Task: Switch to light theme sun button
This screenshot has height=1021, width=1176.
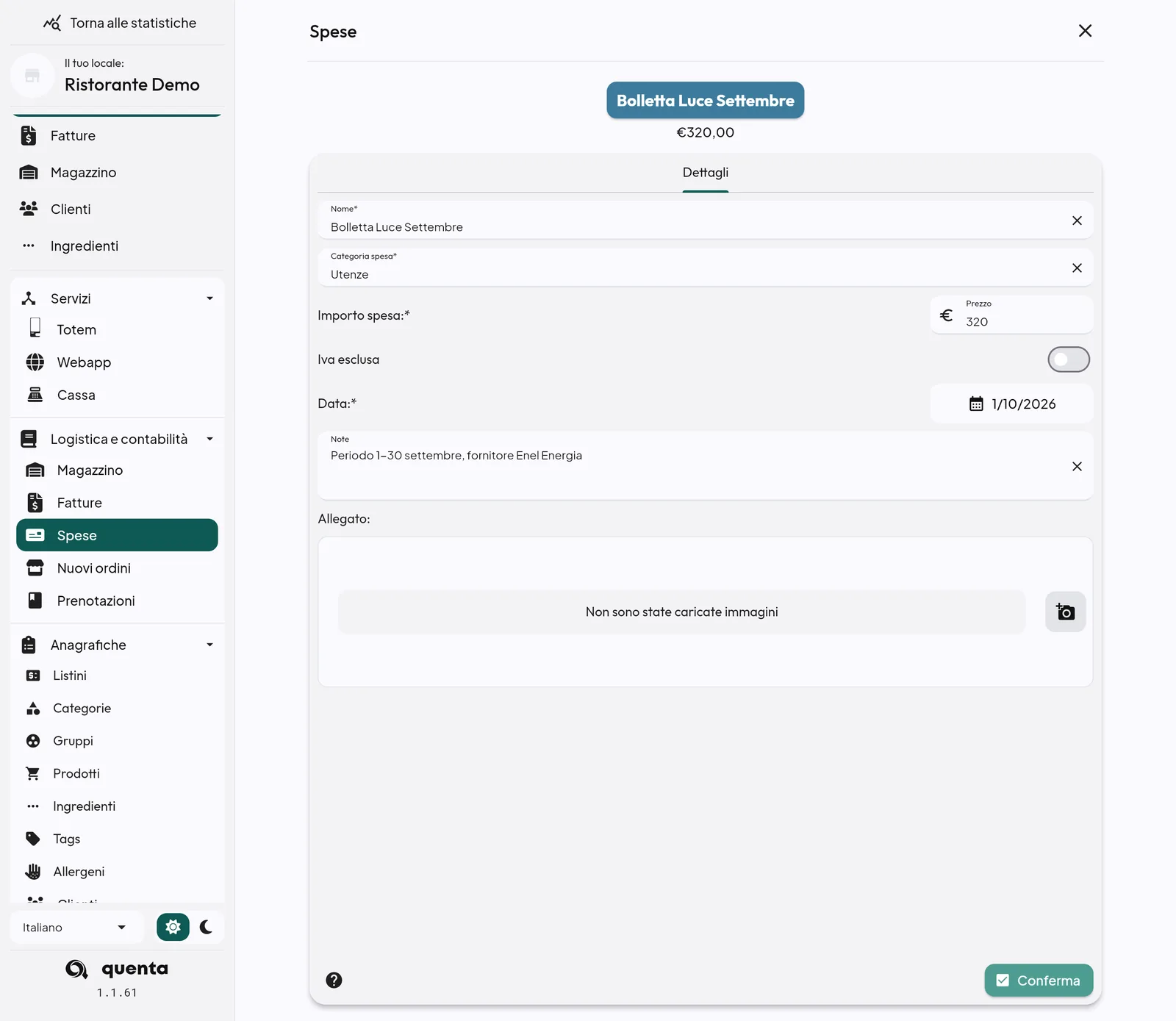Action: pos(173,927)
